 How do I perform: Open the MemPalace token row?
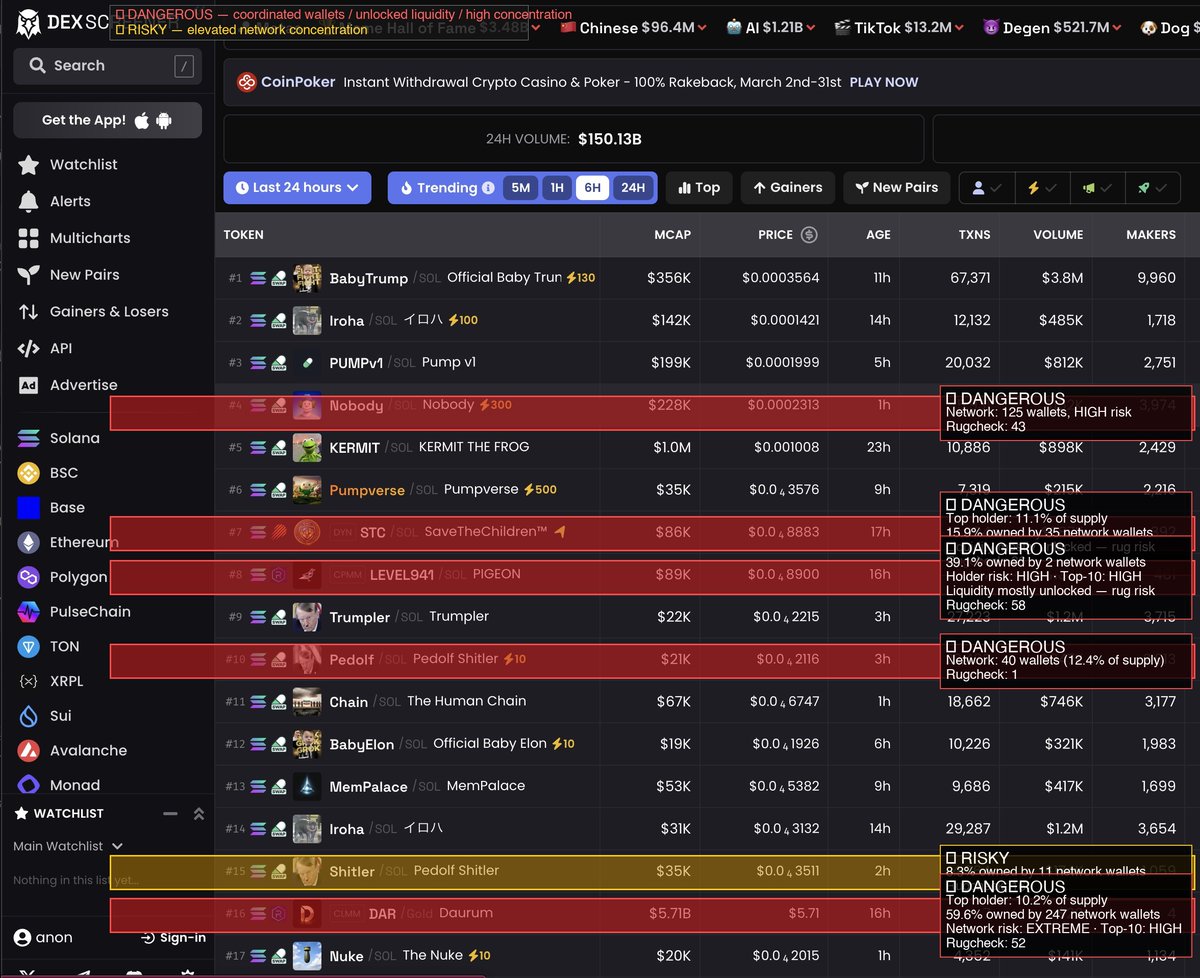[x=707, y=786]
